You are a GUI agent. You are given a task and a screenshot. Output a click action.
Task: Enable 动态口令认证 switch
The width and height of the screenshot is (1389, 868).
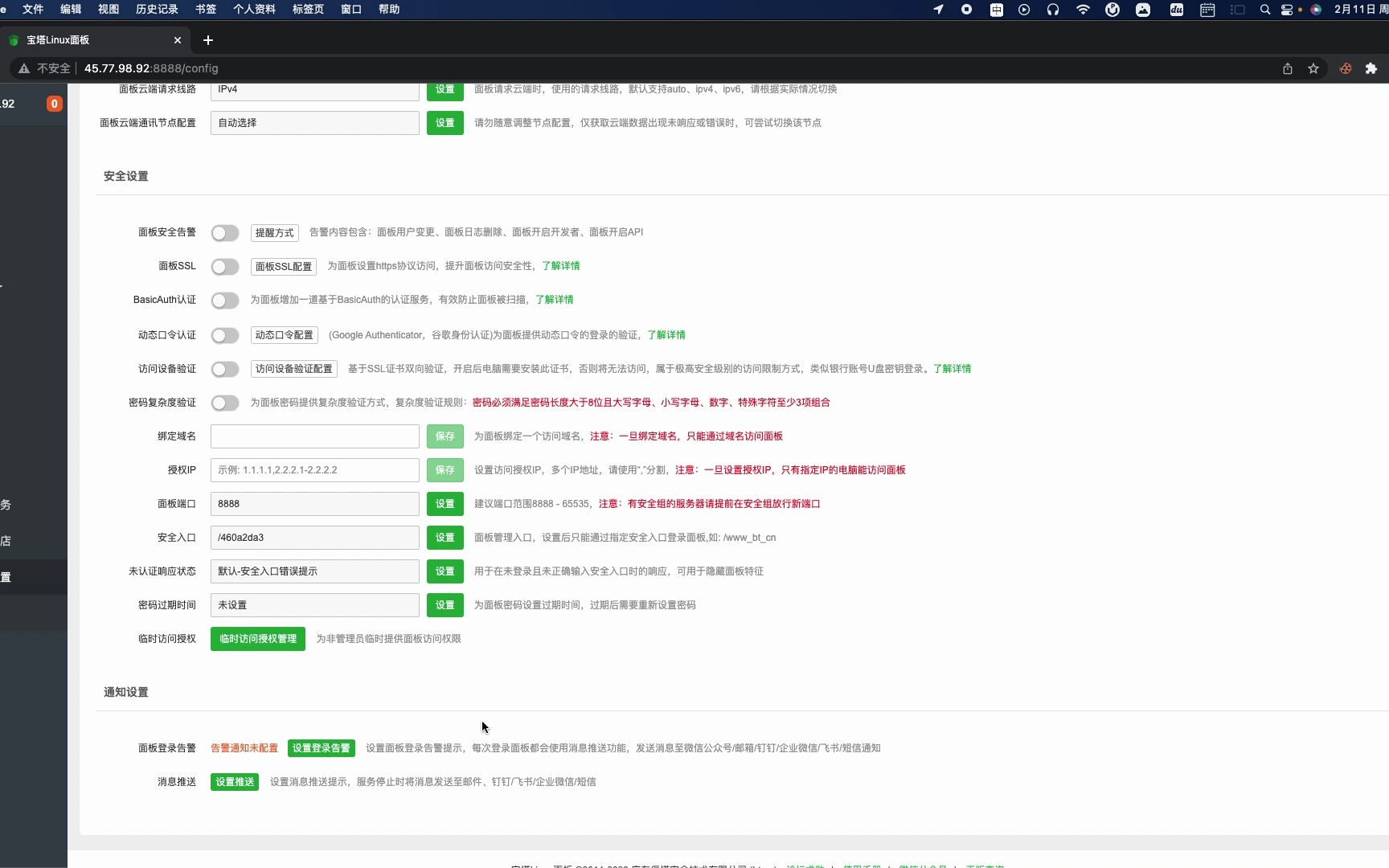225,336
